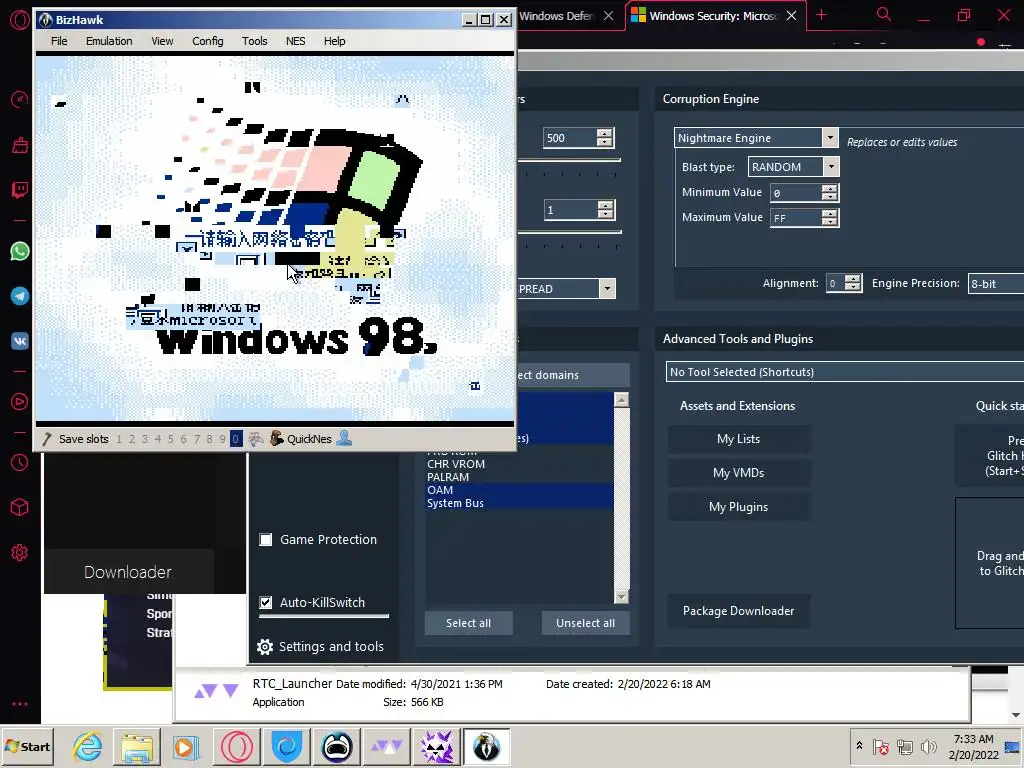1024x768 pixels.
Task: Open the Package Downloader
Action: [x=739, y=611]
